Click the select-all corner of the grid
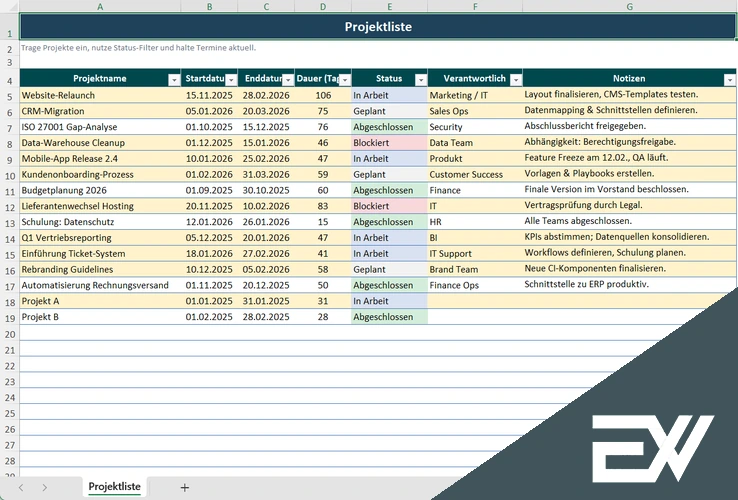The width and height of the screenshot is (738, 500). click(x=9, y=6)
